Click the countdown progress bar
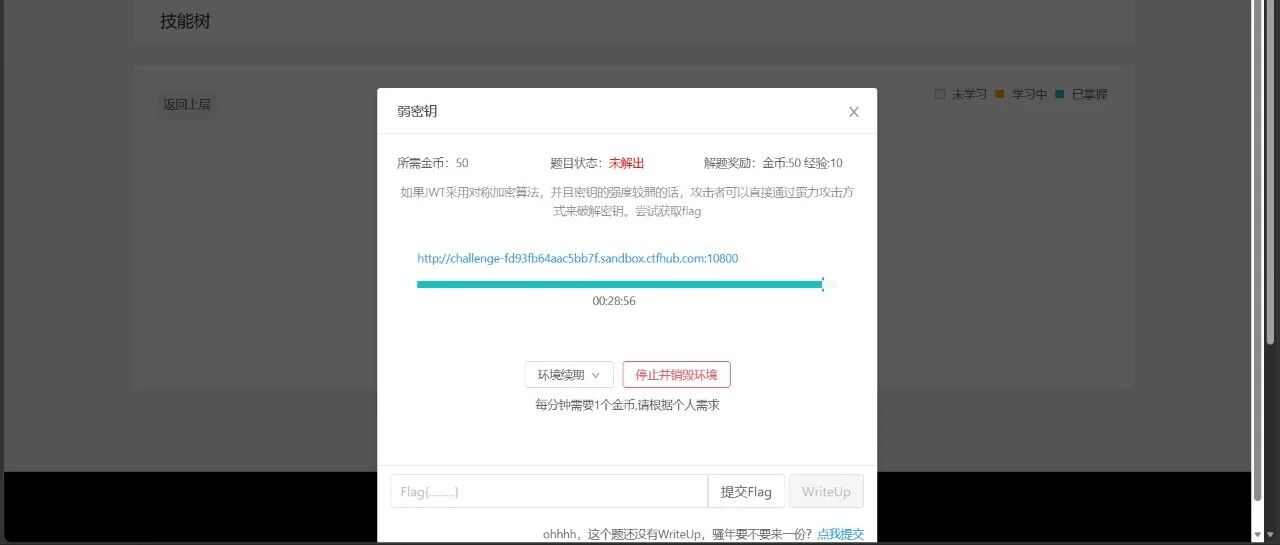The image size is (1280, 545). pos(627,285)
